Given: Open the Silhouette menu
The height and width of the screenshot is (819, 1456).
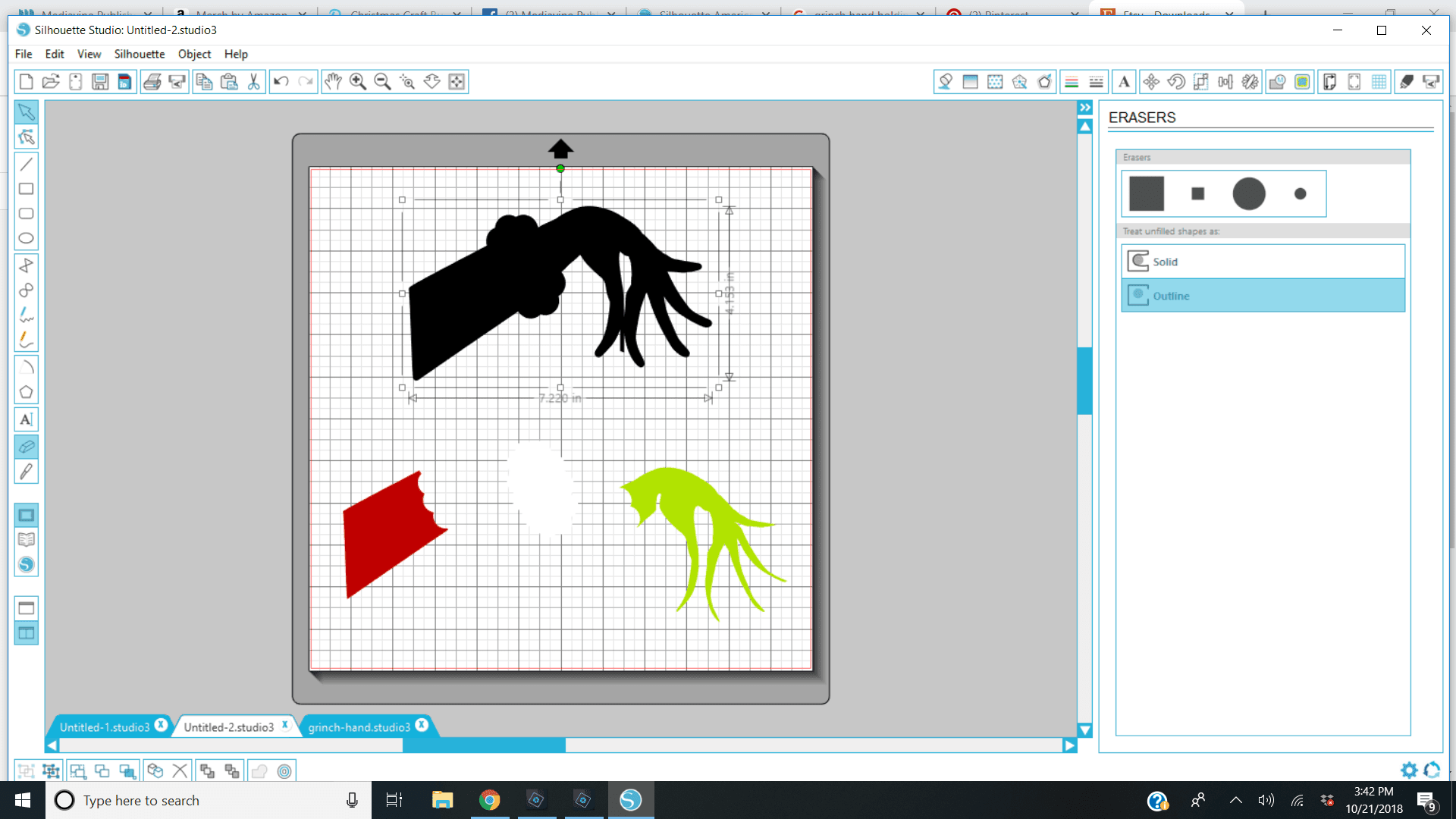Looking at the screenshot, I should point(140,54).
